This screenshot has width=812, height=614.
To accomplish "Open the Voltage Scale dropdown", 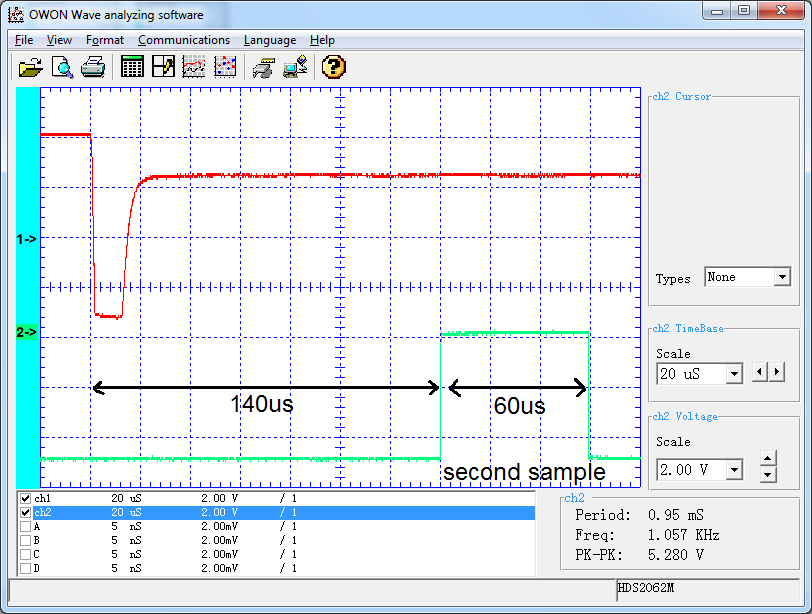I will pyautogui.click(x=734, y=469).
